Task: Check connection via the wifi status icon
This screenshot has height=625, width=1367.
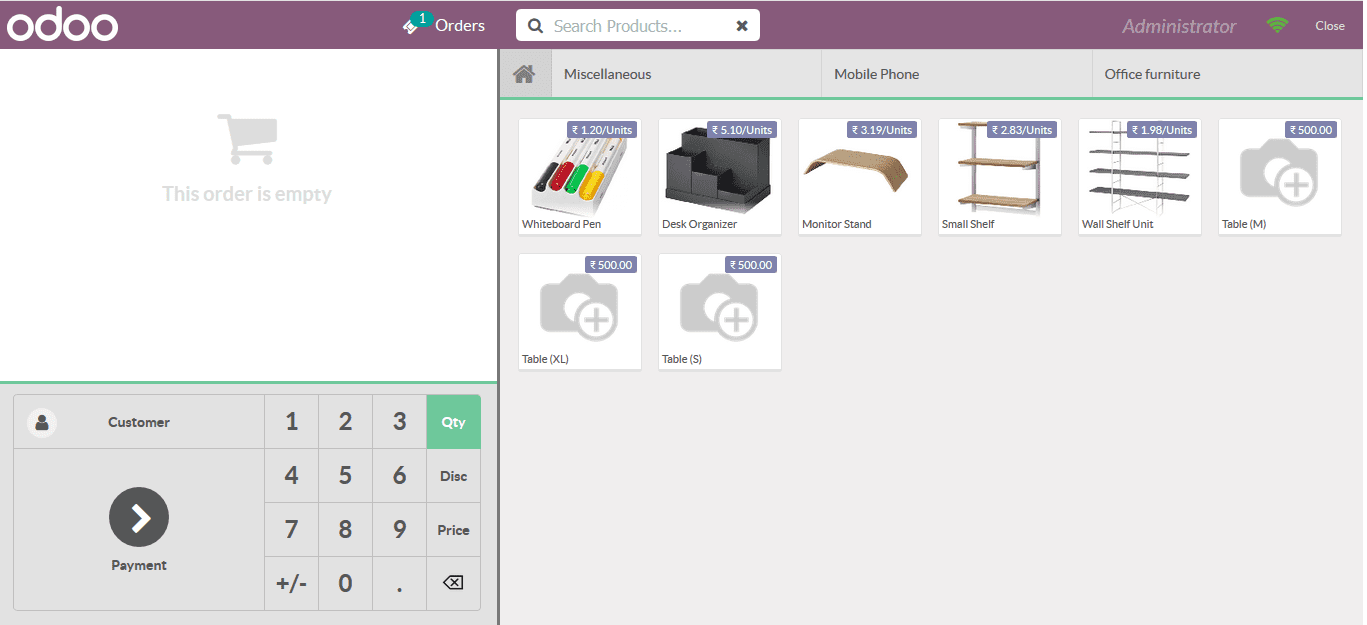Action: point(1277,24)
